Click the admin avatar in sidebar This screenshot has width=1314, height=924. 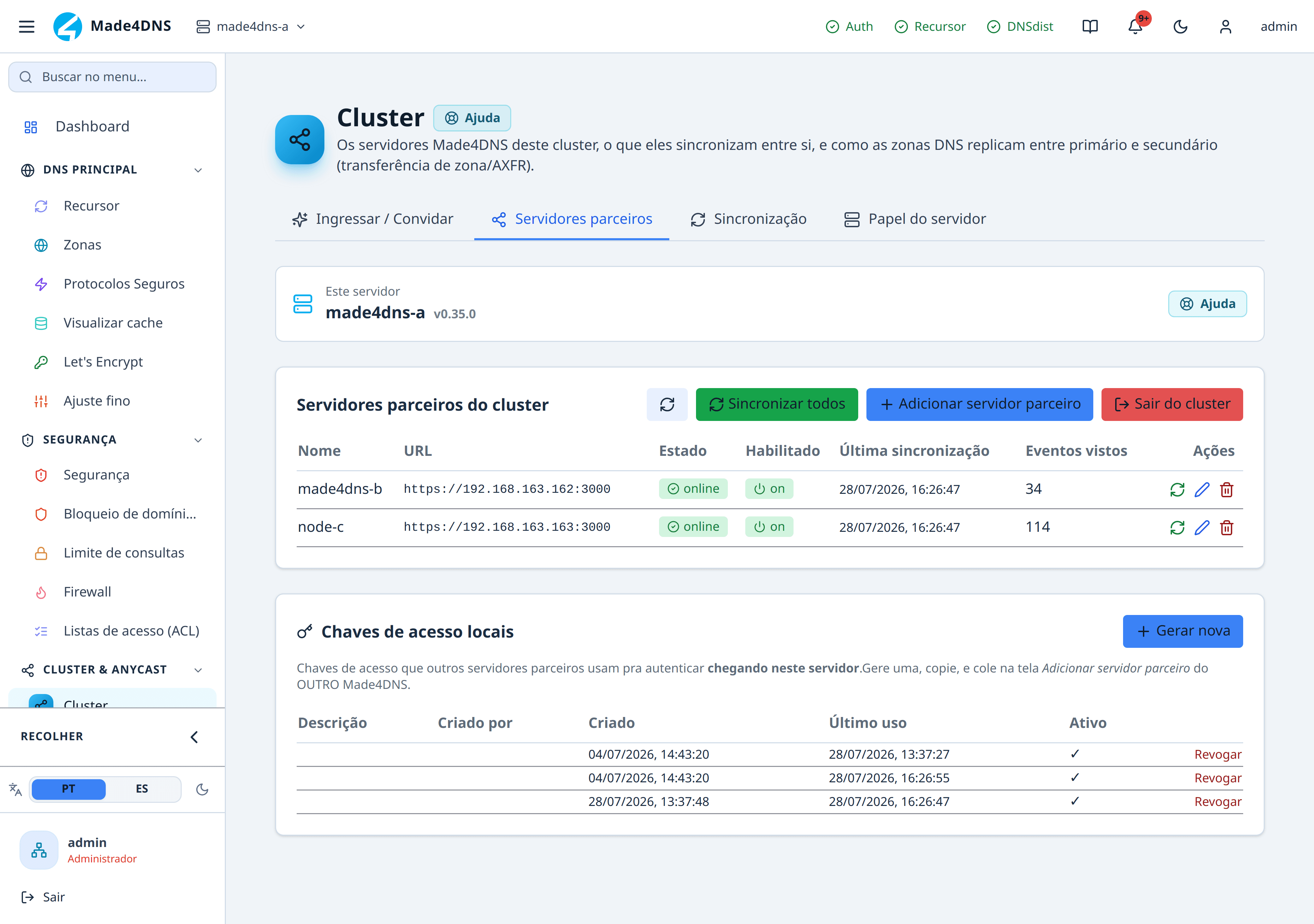coord(39,850)
